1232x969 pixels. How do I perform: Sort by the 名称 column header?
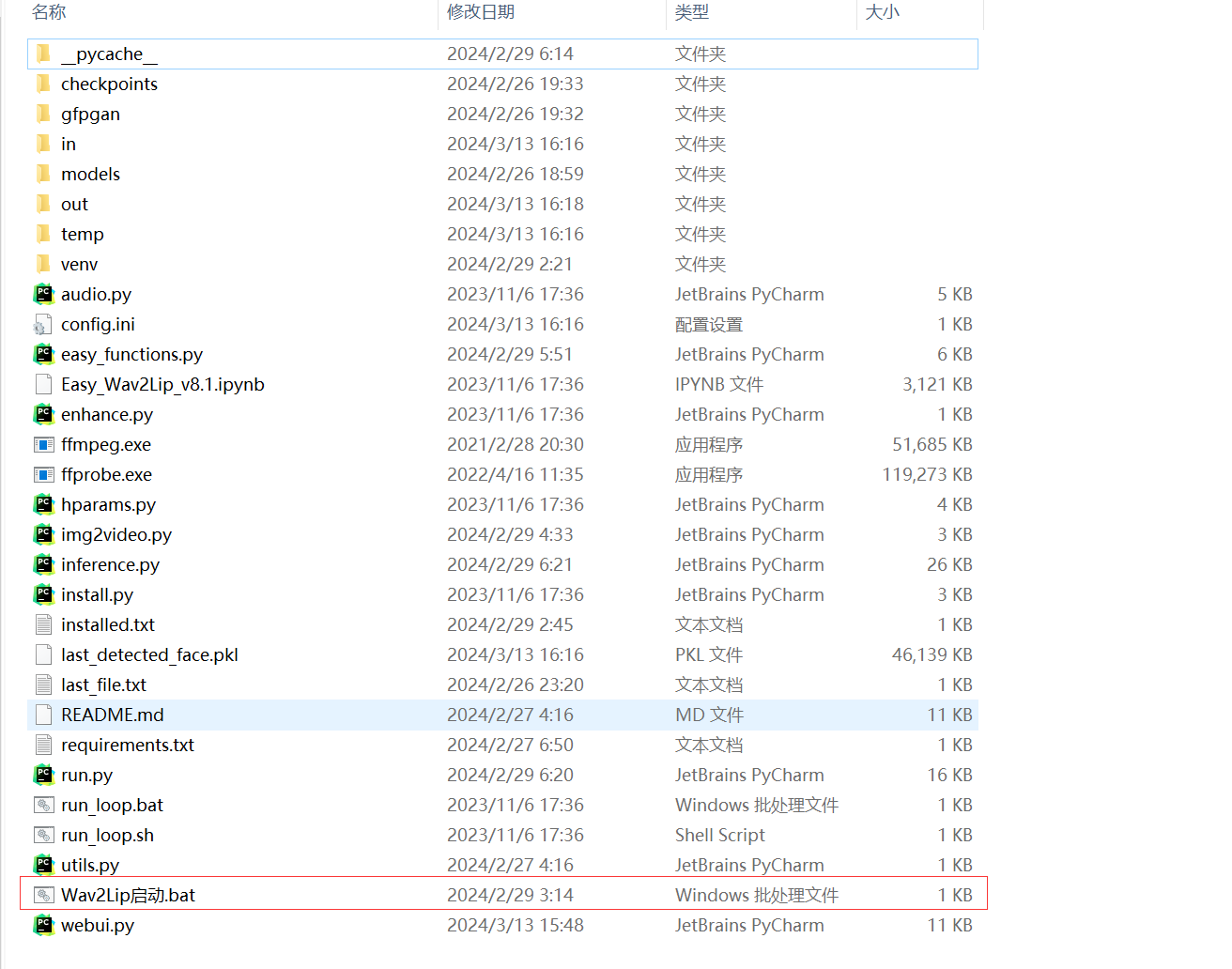49,12
